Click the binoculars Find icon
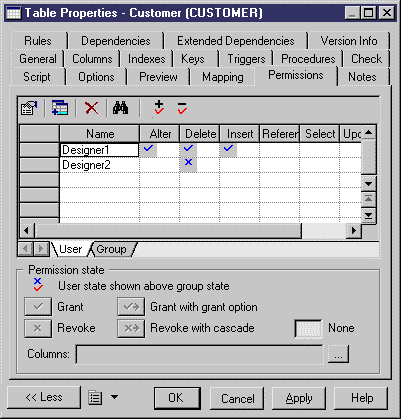401x419 pixels. click(120, 108)
